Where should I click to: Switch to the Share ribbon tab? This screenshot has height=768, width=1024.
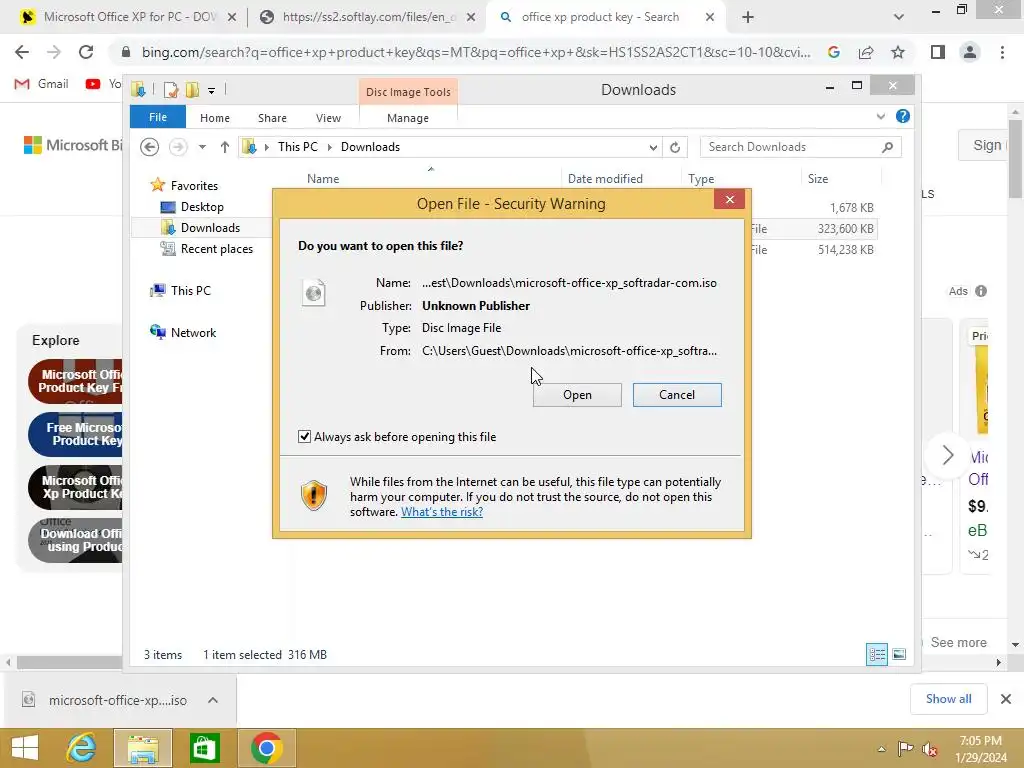click(x=272, y=118)
